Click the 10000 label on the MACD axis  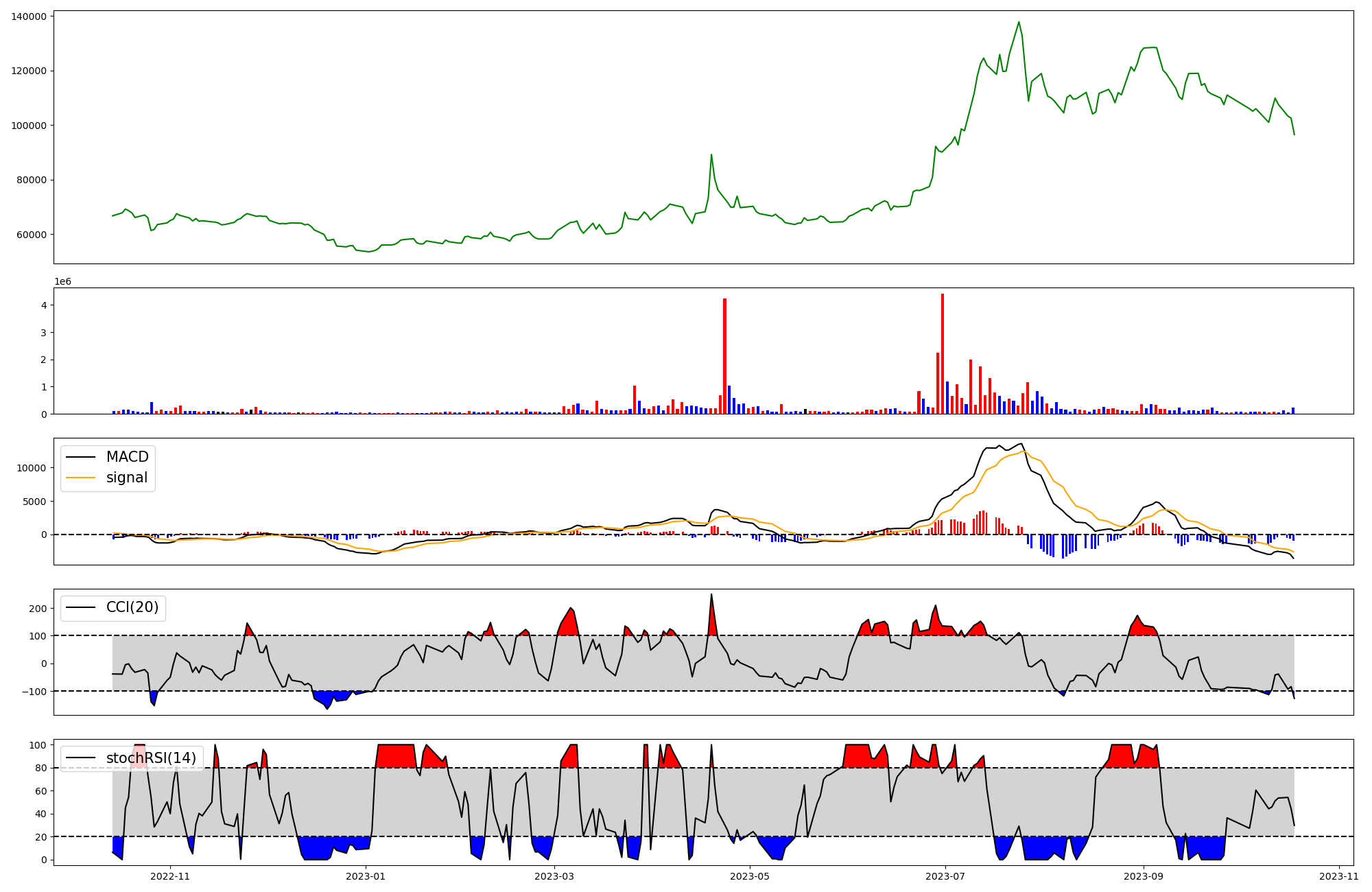pyautogui.click(x=33, y=468)
